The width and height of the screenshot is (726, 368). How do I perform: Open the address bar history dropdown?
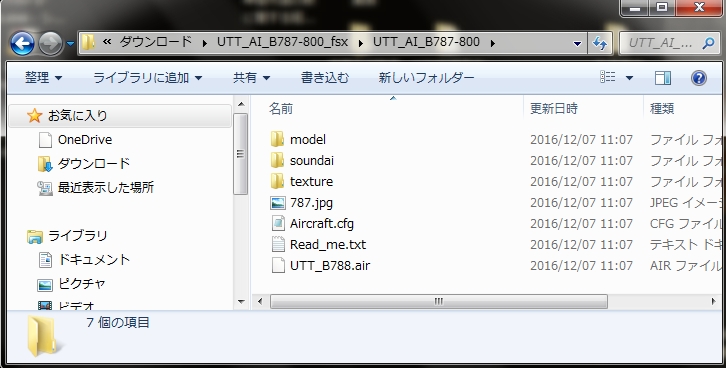pos(577,44)
